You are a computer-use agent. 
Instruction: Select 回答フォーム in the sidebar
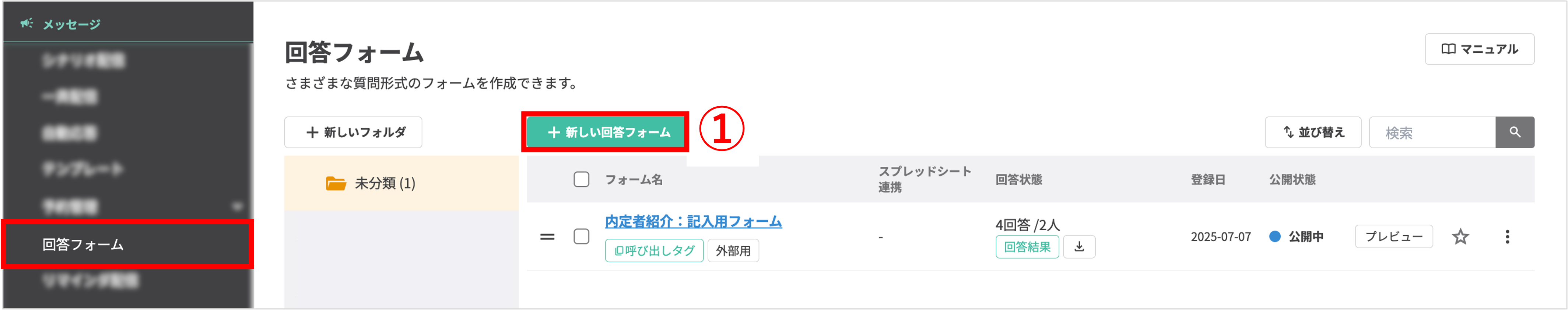(x=83, y=245)
